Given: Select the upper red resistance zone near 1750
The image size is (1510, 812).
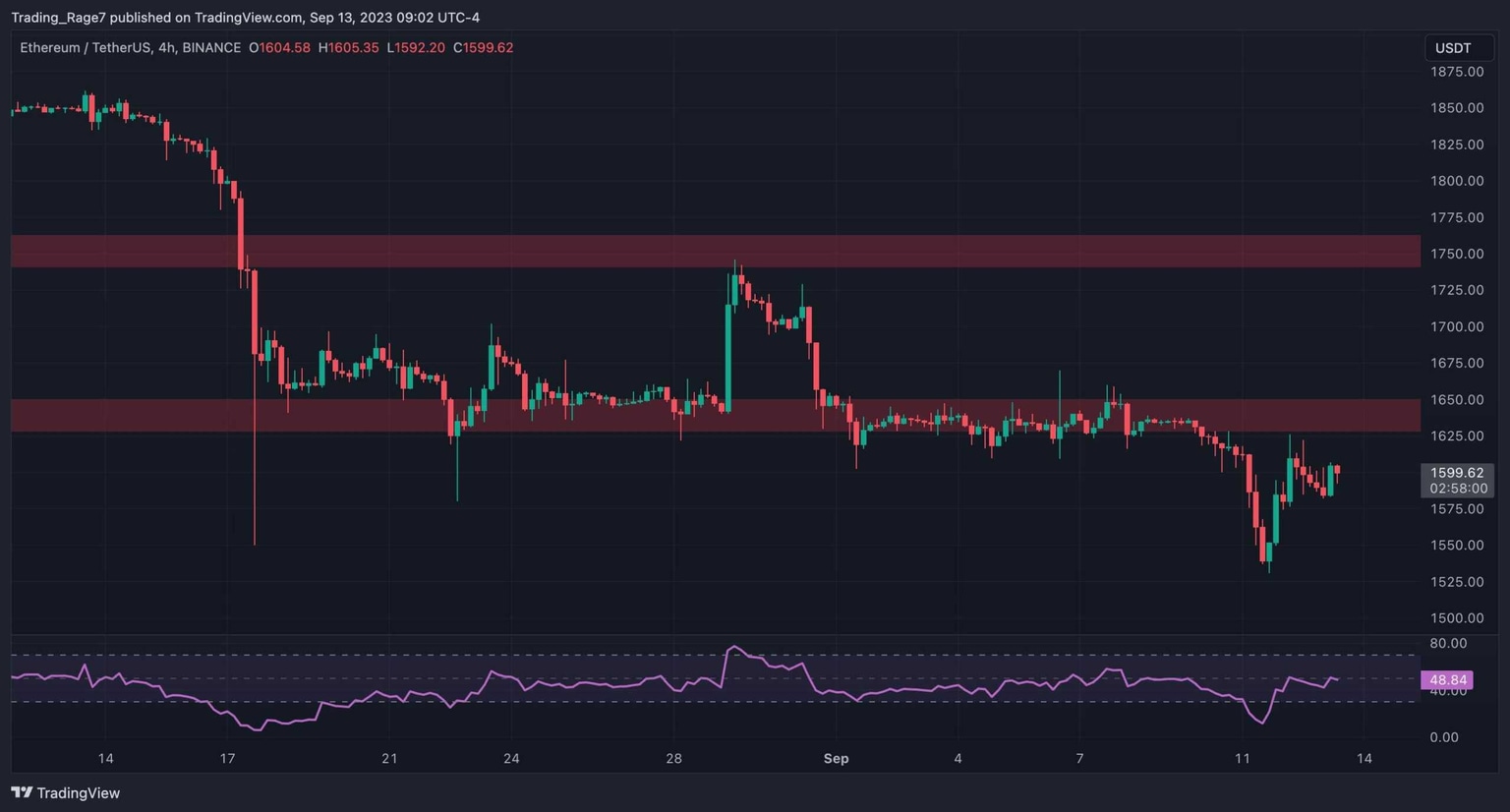Looking at the screenshot, I should 716,251.
